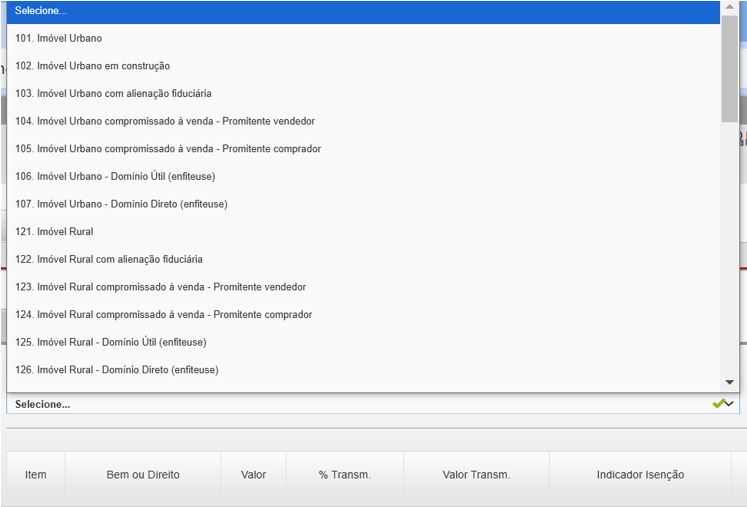747x507 pixels.
Task: Select "106. Imóvel Urbano - Domínio Útil"
Action: [115, 176]
